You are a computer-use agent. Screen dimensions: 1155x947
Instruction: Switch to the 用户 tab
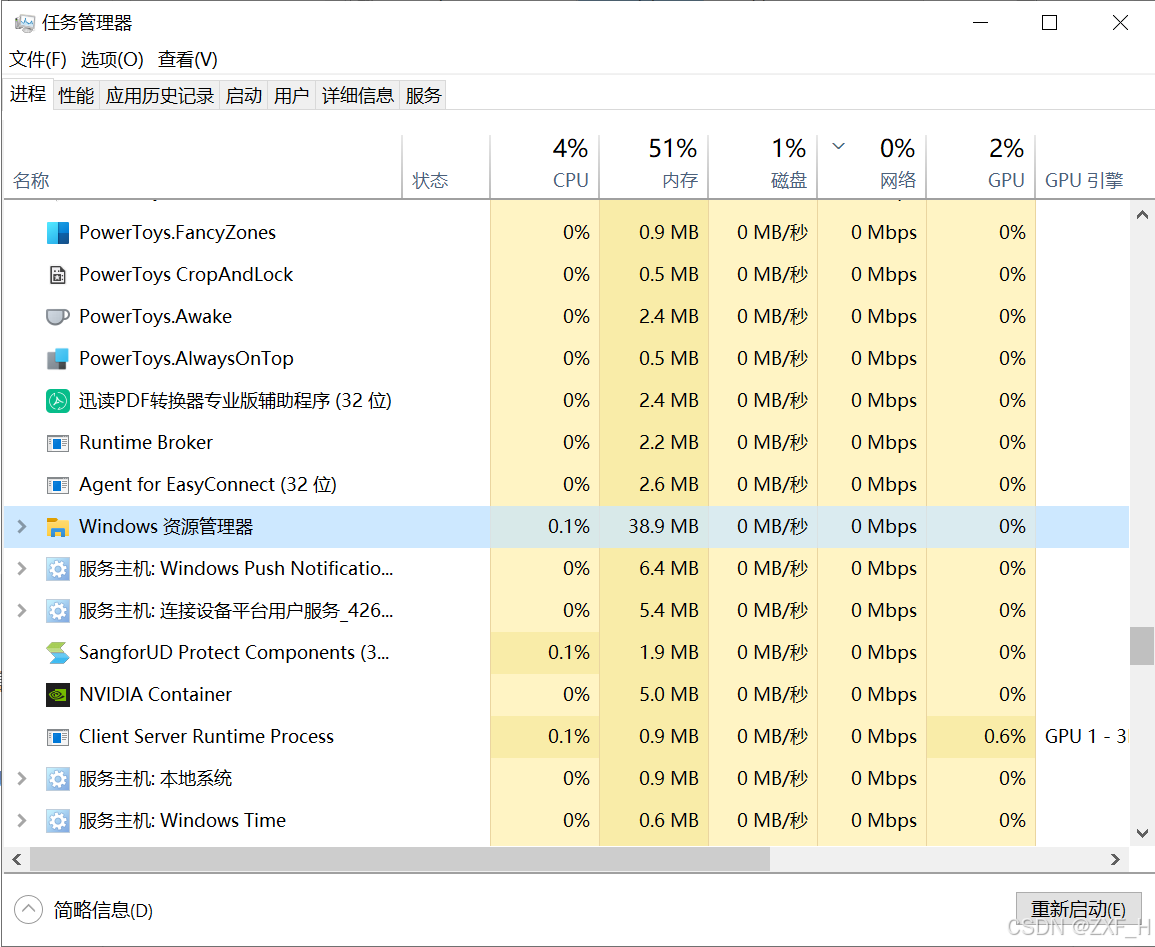[291, 96]
